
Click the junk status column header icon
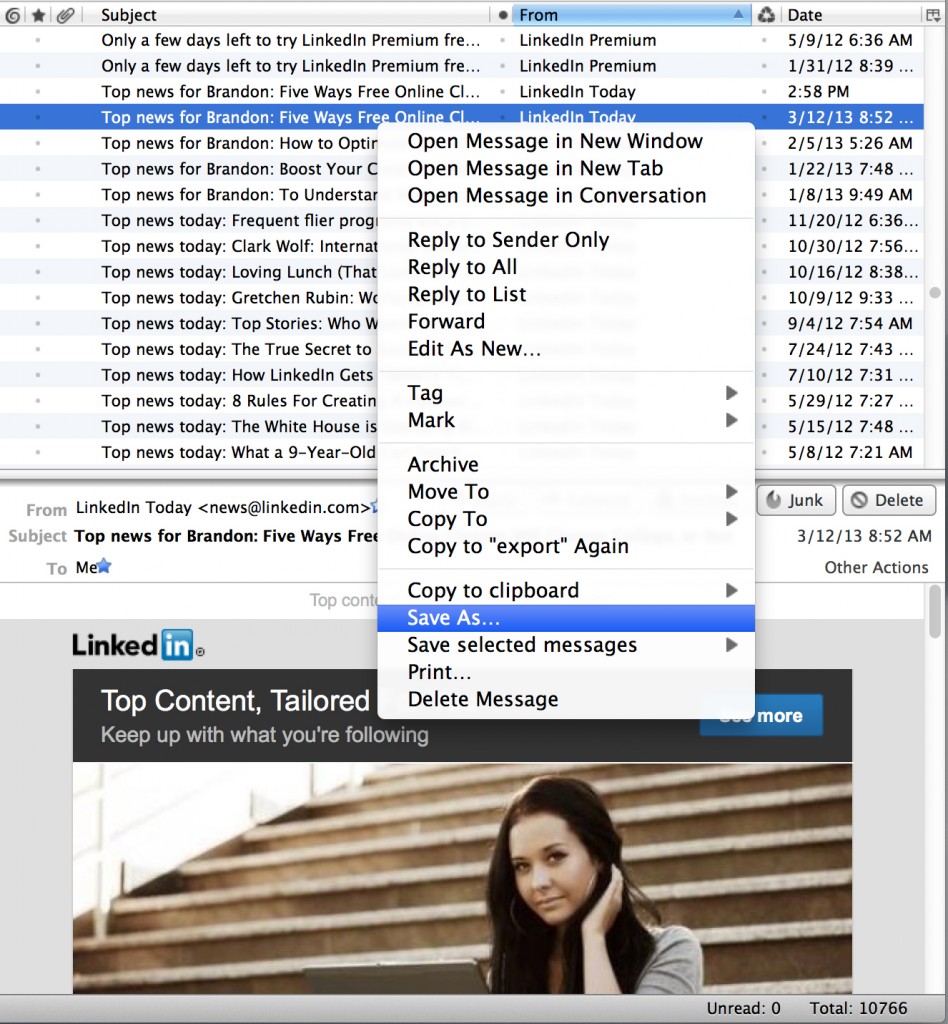(x=766, y=14)
